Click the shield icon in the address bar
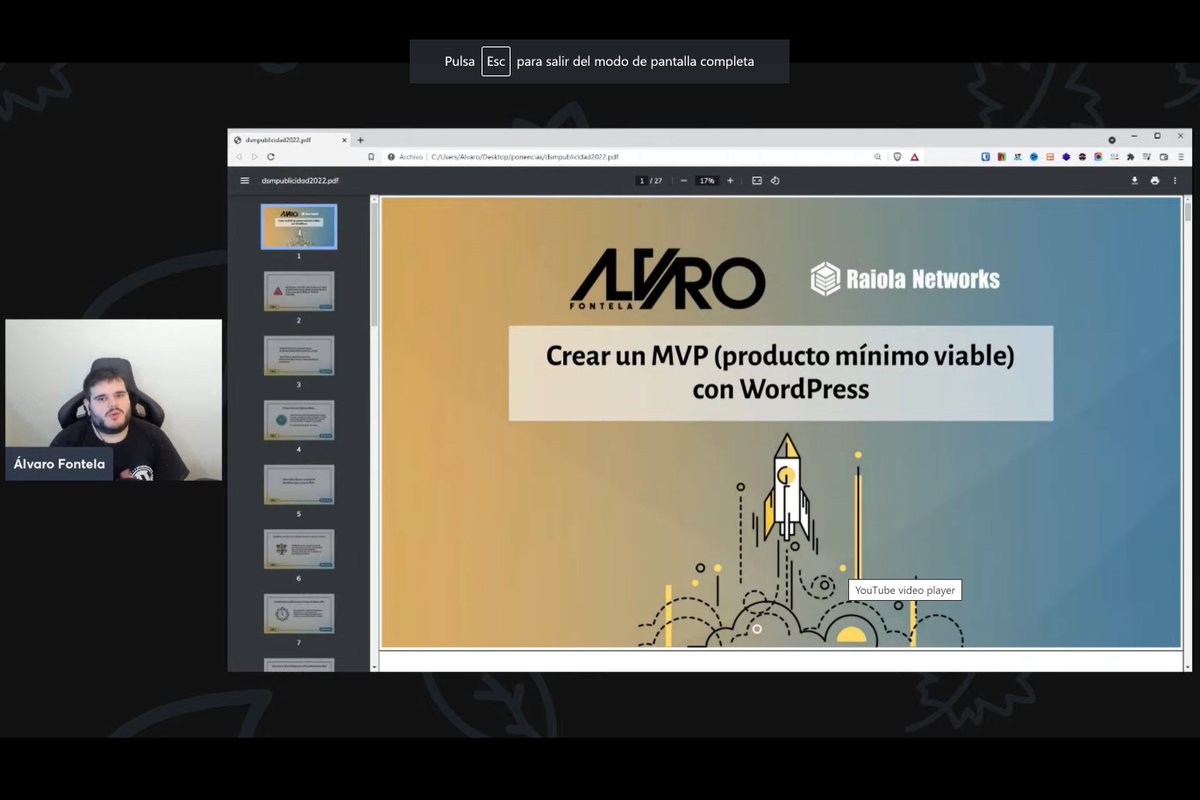Viewport: 1200px width, 800px height. (897, 157)
